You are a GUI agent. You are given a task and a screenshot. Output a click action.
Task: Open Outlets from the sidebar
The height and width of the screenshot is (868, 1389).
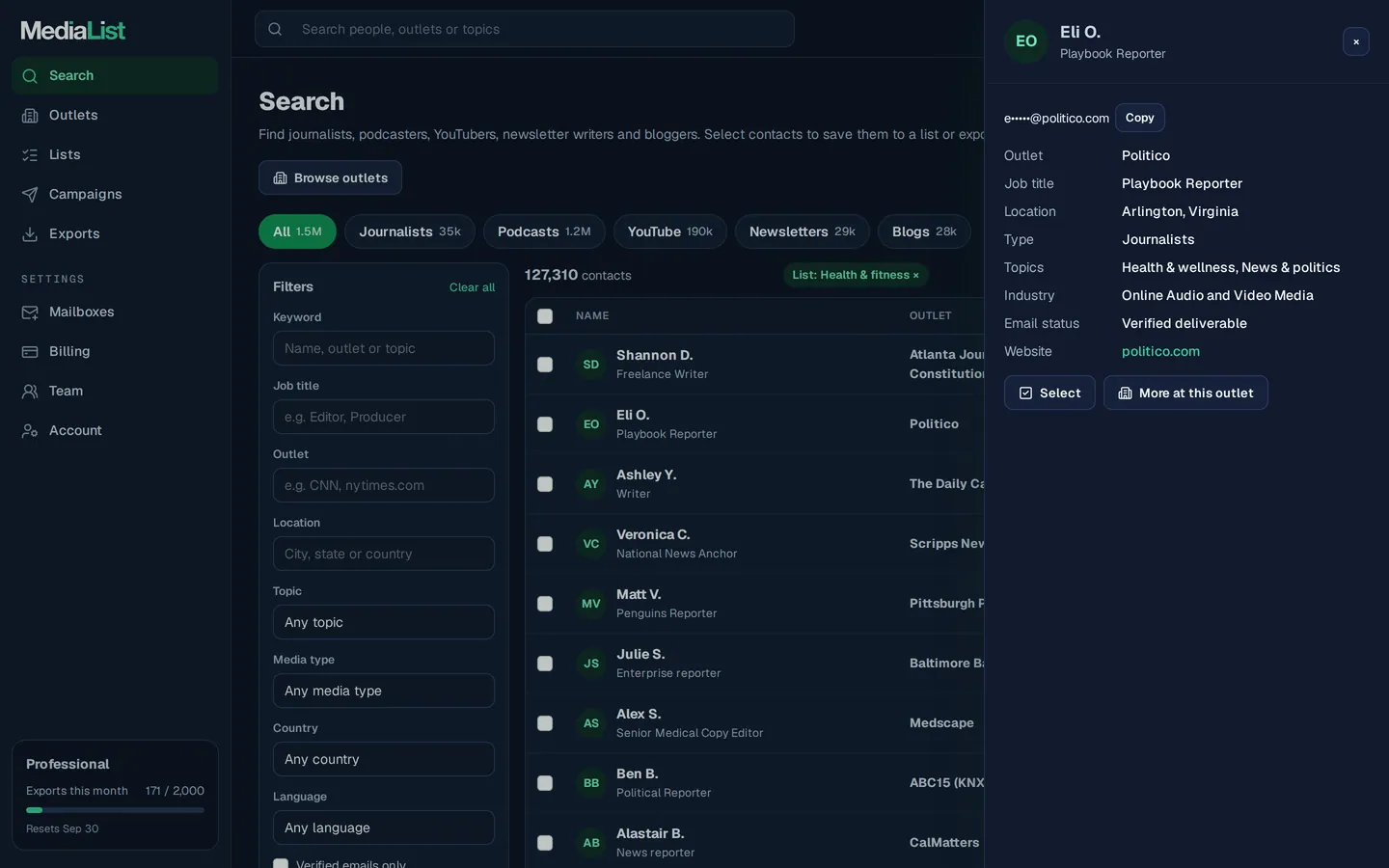click(115, 115)
